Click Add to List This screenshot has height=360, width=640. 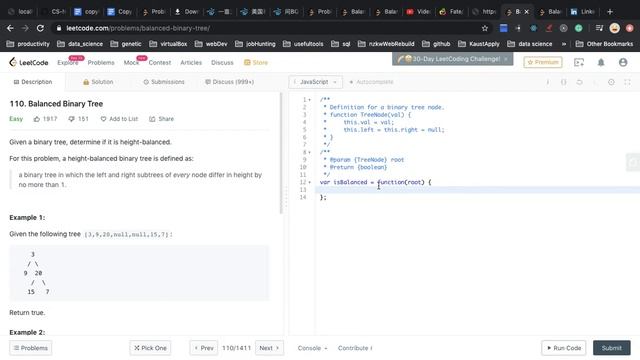tap(119, 119)
